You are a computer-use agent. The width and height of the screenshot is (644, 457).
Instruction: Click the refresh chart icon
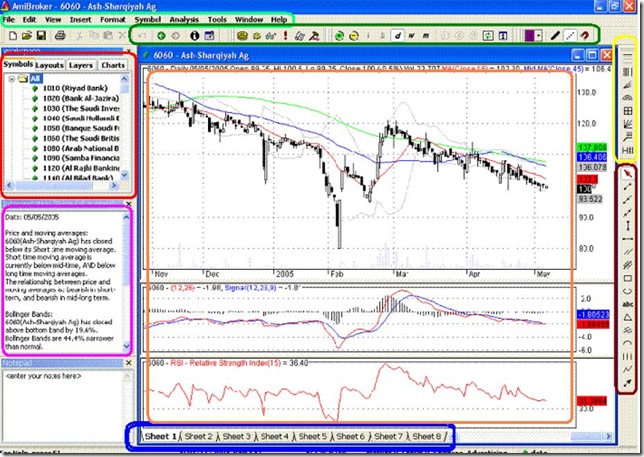pyautogui.click(x=488, y=36)
